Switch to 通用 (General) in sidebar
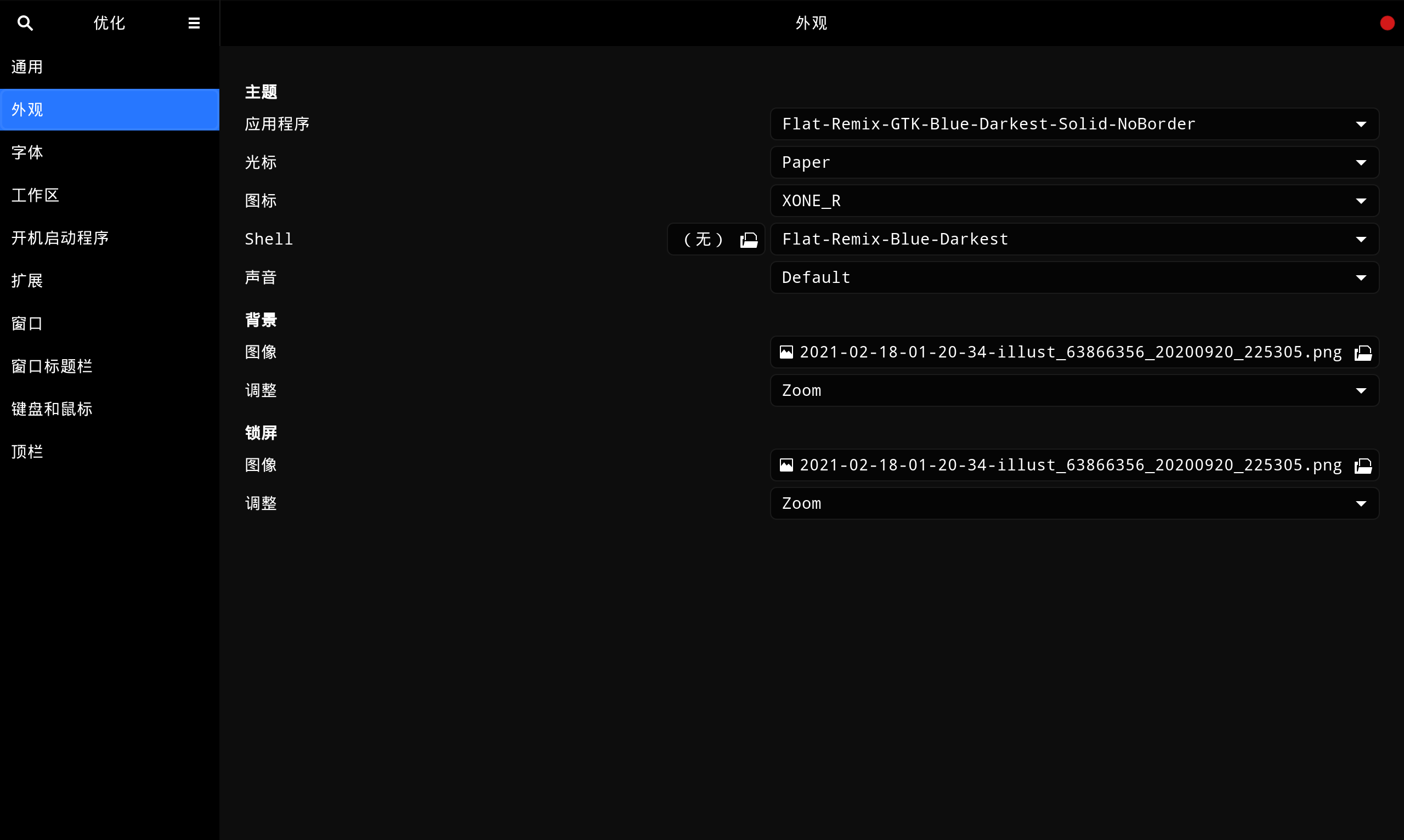 [27, 67]
